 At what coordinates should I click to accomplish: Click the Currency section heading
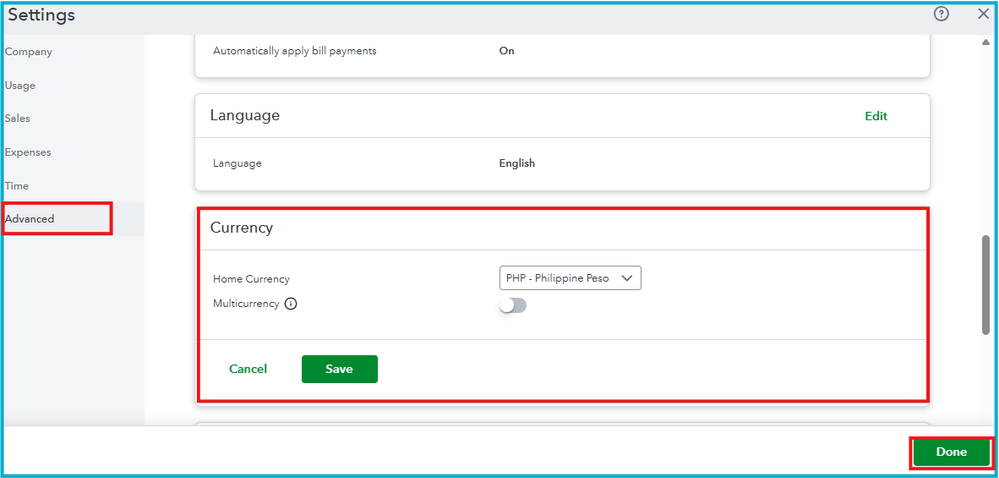click(241, 228)
